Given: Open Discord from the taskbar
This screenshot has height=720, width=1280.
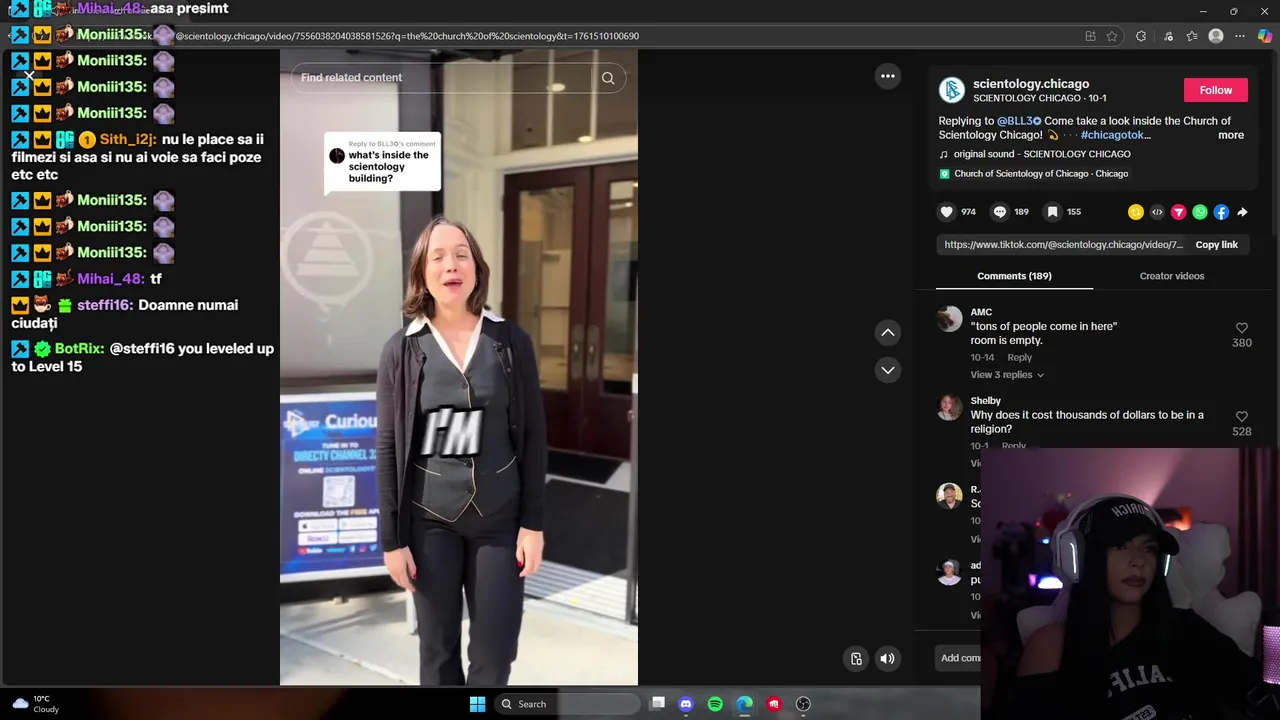Looking at the screenshot, I should click(x=686, y=704).
